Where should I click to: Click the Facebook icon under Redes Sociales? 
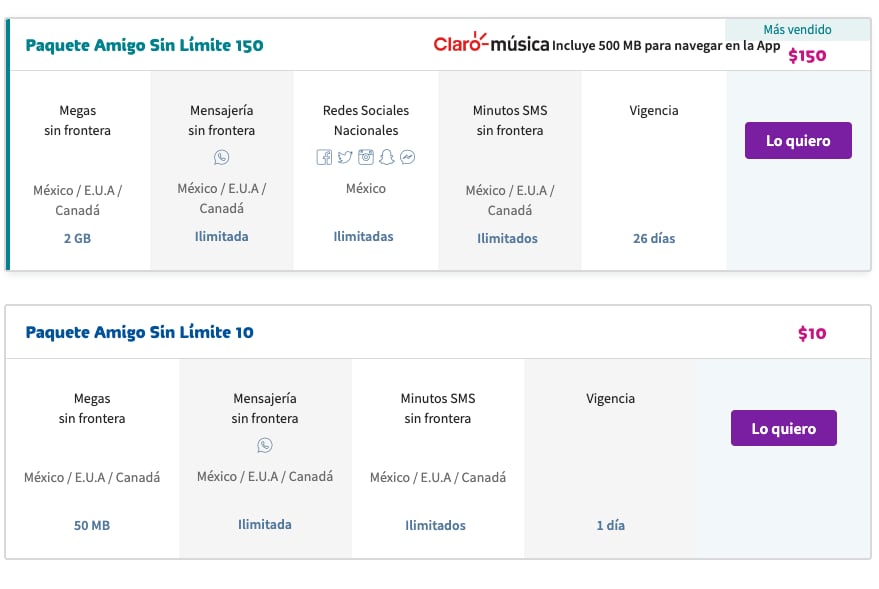pos(324,157)
